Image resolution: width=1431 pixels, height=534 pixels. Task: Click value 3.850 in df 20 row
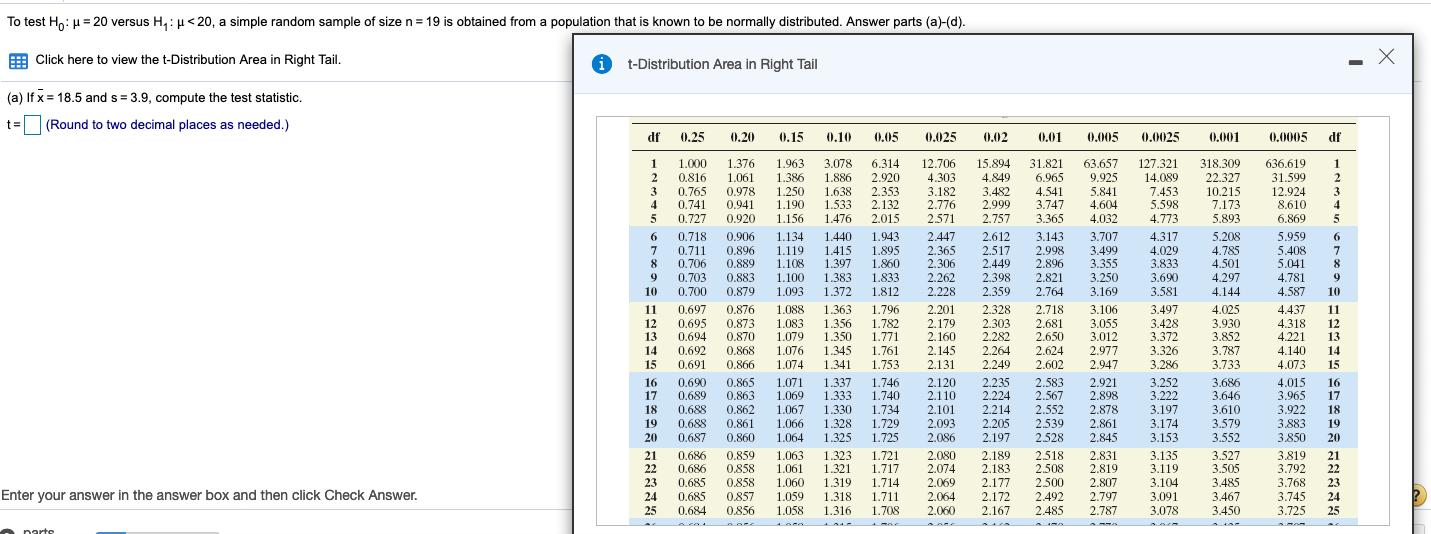pos(1291,437)
